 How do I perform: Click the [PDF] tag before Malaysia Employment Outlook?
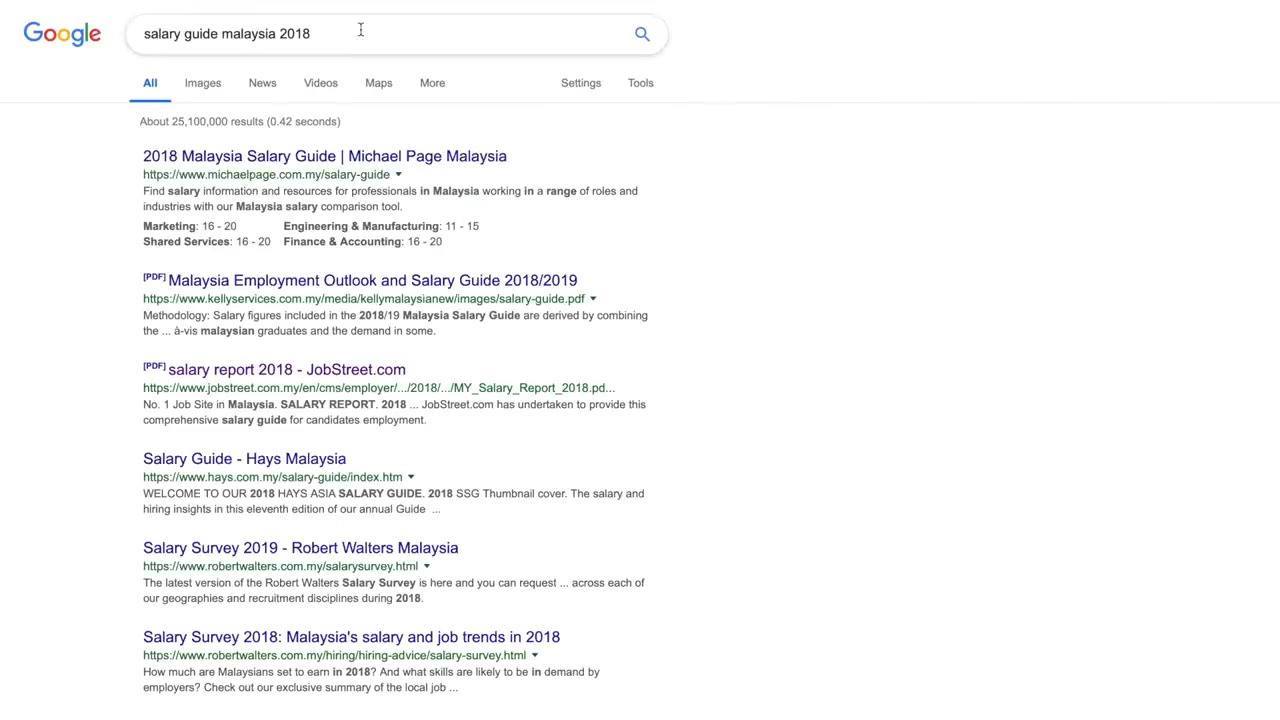click(x=154, y=277)
